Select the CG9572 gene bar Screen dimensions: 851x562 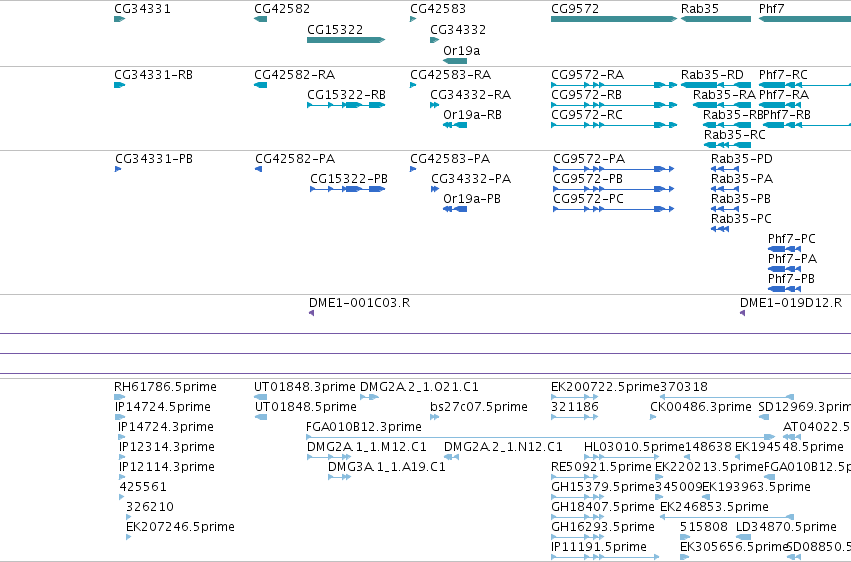coord(614,19)
